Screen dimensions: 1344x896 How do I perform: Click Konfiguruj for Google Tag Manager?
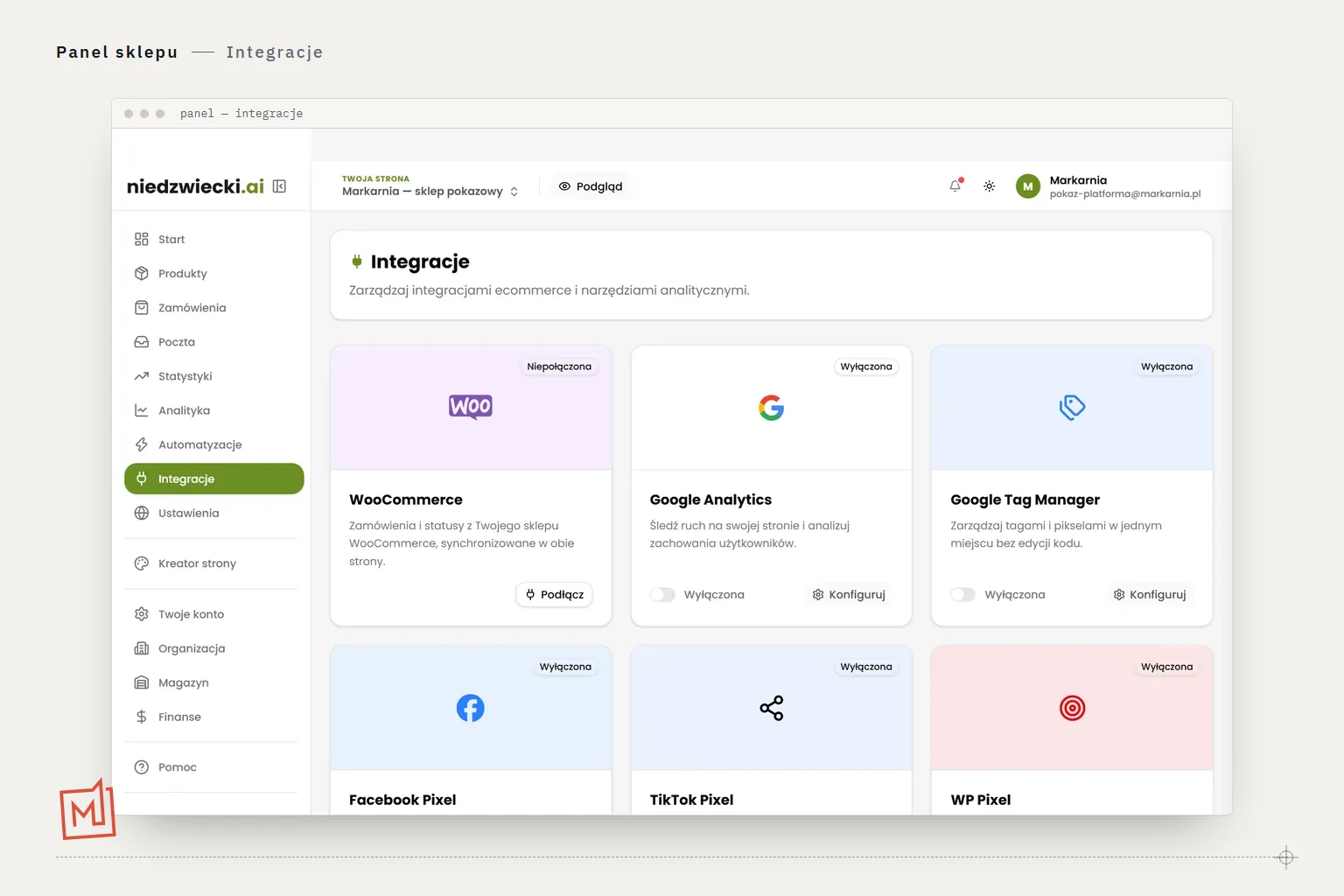pos(1149,594)
